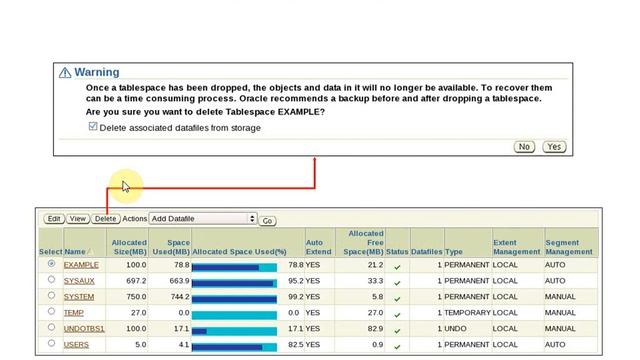The image size is (640, 360).
Task: Select the SYSTEM tablespace radio button
Action: (x=51, y=296)
